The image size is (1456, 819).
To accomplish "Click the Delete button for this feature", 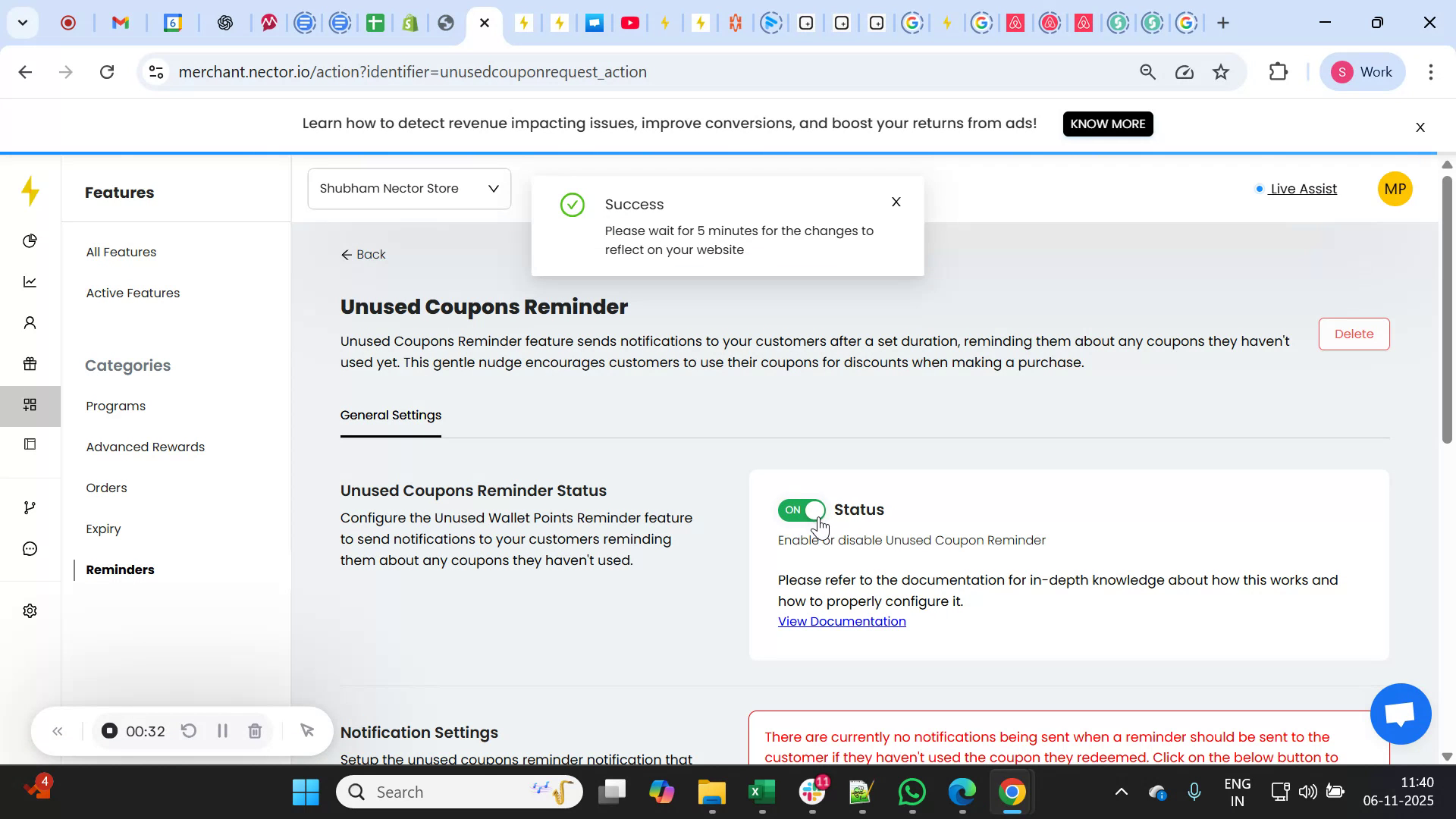I will coord(1354,334).
